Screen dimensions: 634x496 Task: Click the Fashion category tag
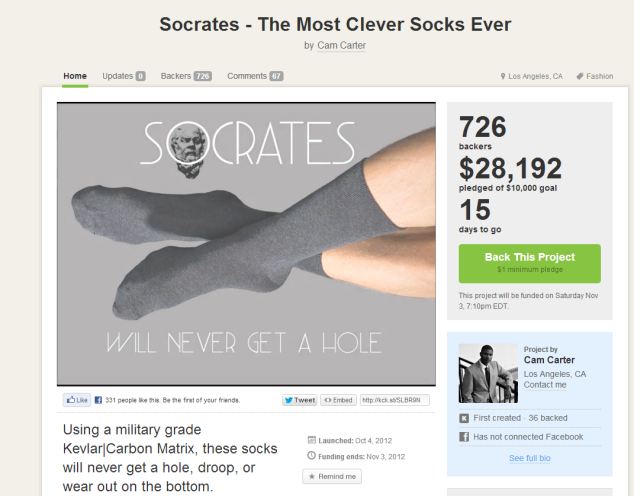point(594,76)
